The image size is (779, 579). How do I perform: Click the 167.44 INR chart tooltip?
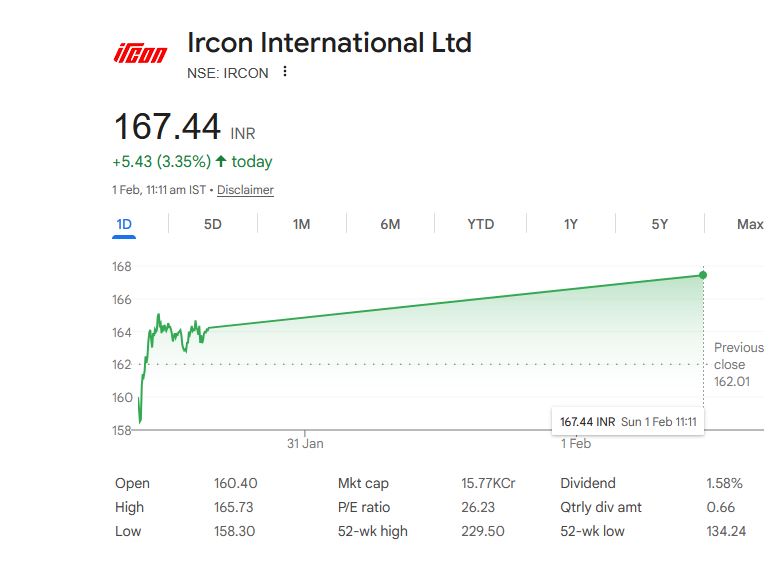tap(628, 422)
